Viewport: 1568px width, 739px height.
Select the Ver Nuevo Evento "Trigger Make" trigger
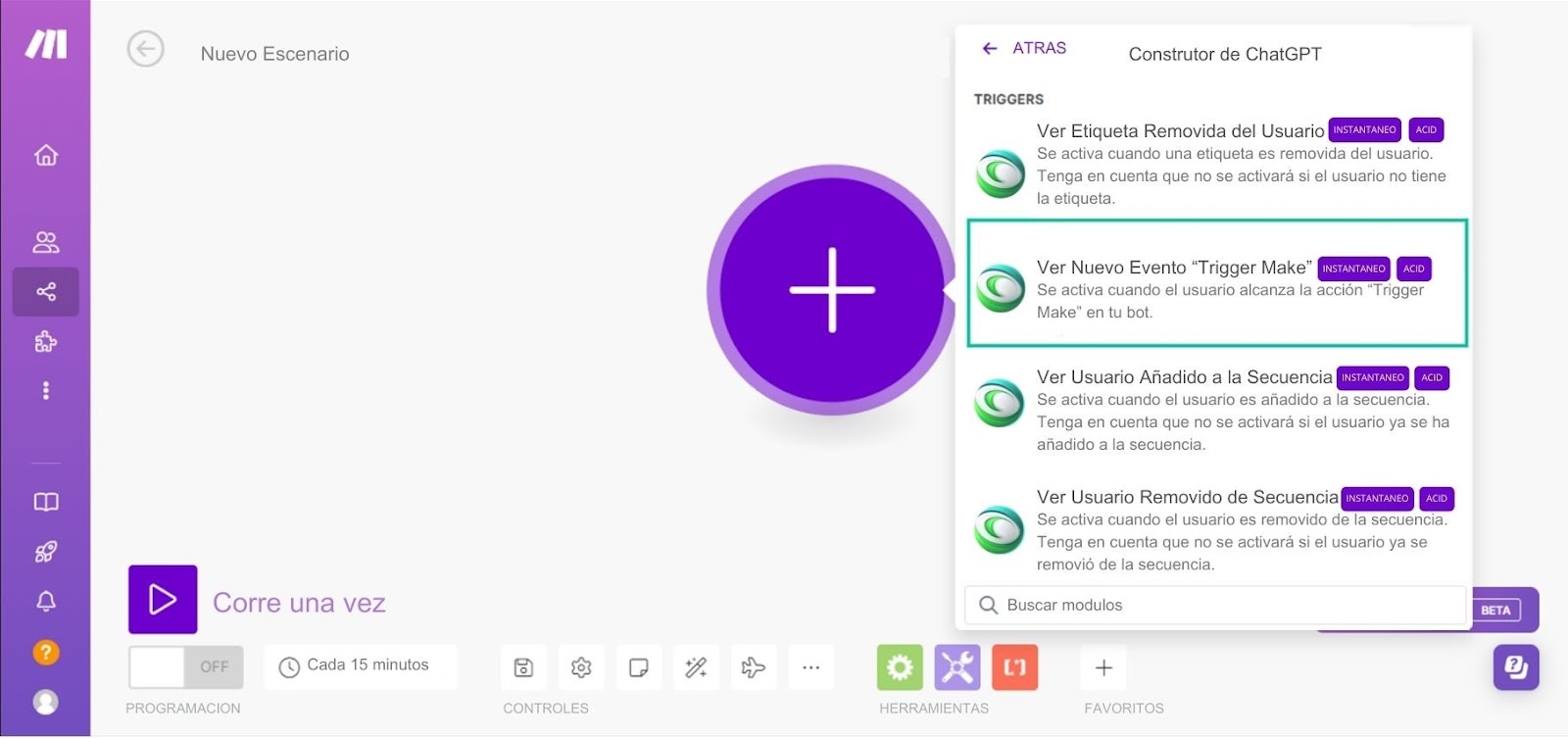point(1216,283)
